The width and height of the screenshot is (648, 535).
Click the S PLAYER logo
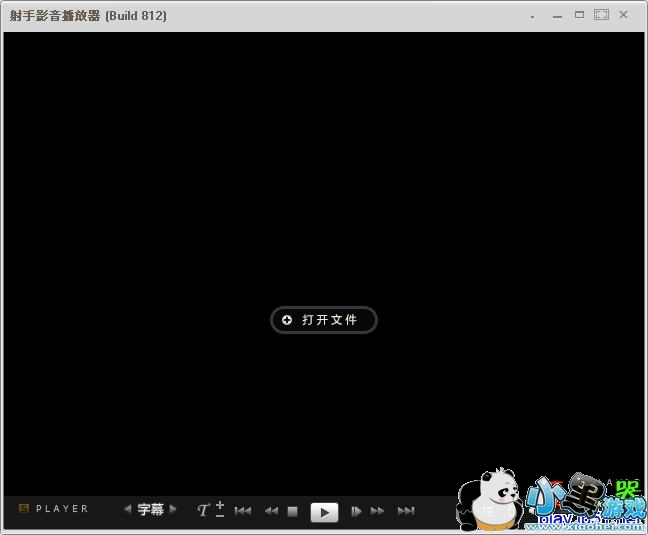pyautogui.click(x=53, y=509)
